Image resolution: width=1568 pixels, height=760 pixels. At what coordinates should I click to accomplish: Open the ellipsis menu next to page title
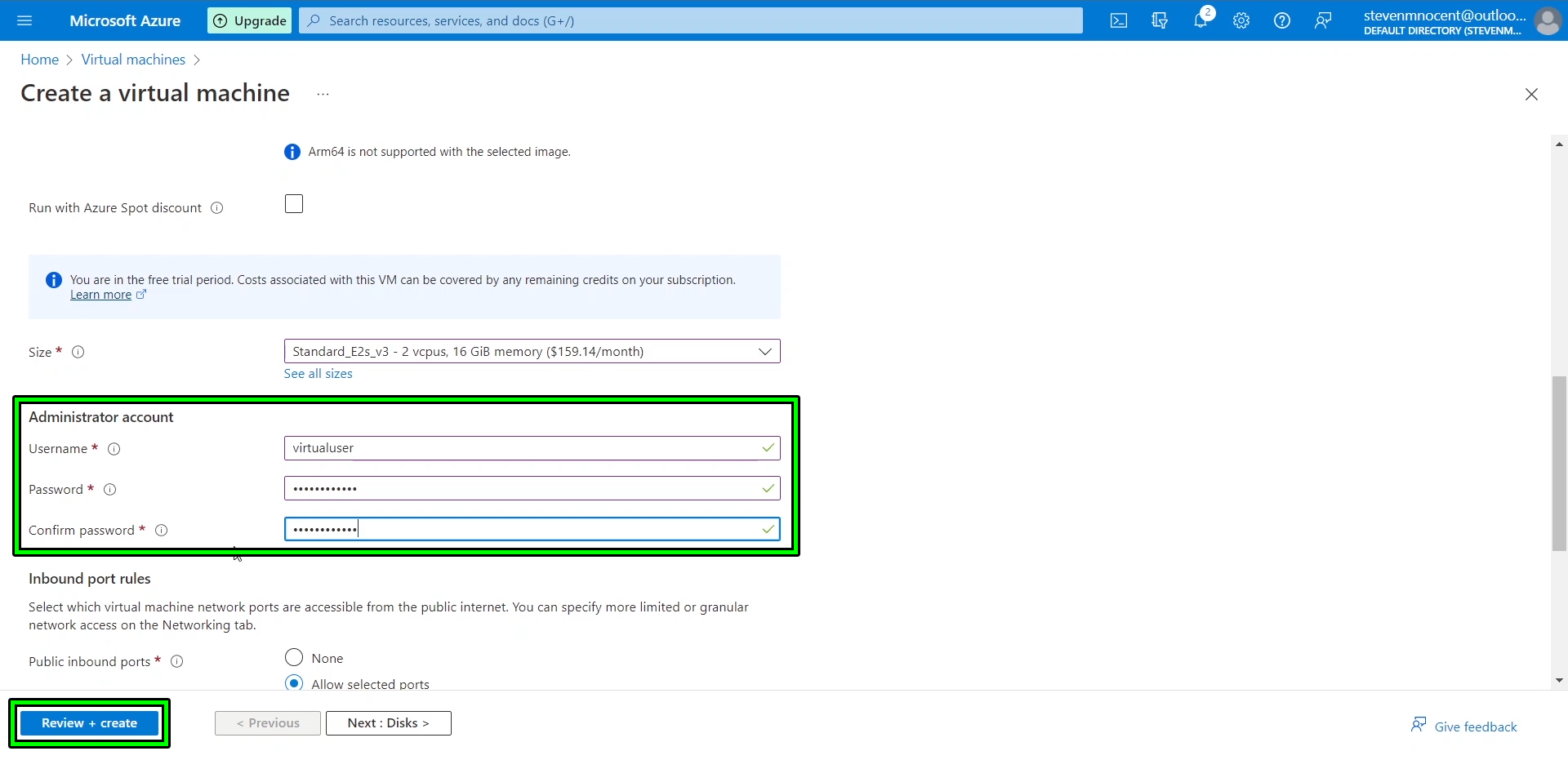(322, 95)
